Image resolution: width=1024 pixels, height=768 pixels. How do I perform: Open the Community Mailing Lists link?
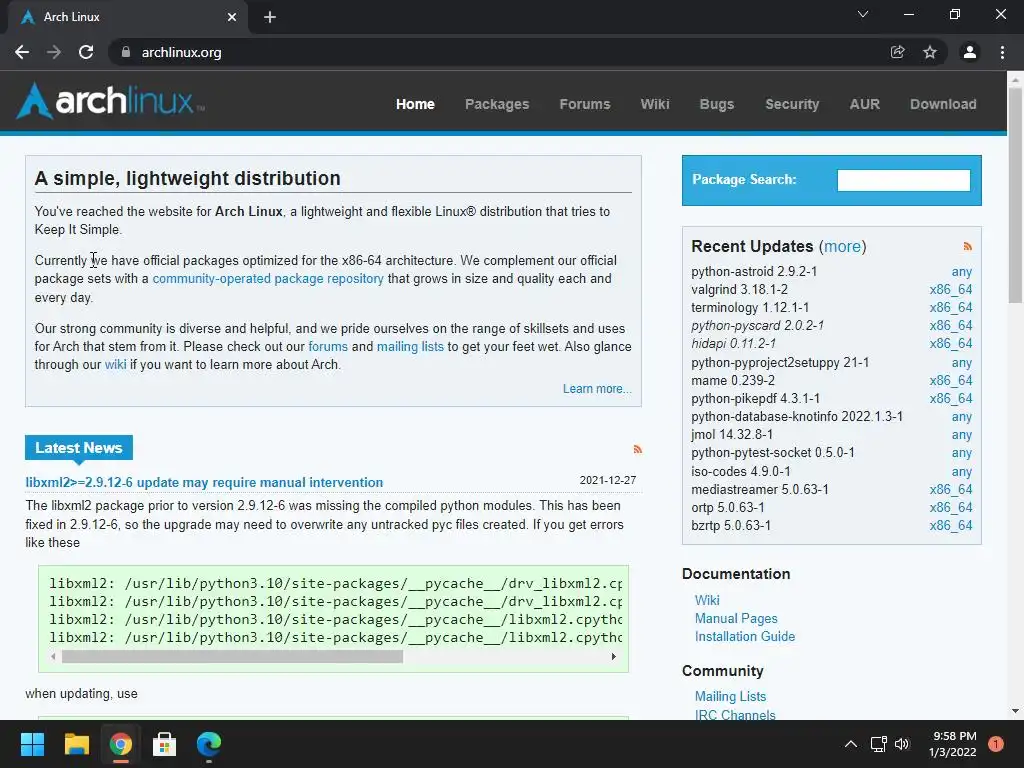pyautogui.click(x=730, y=697)
